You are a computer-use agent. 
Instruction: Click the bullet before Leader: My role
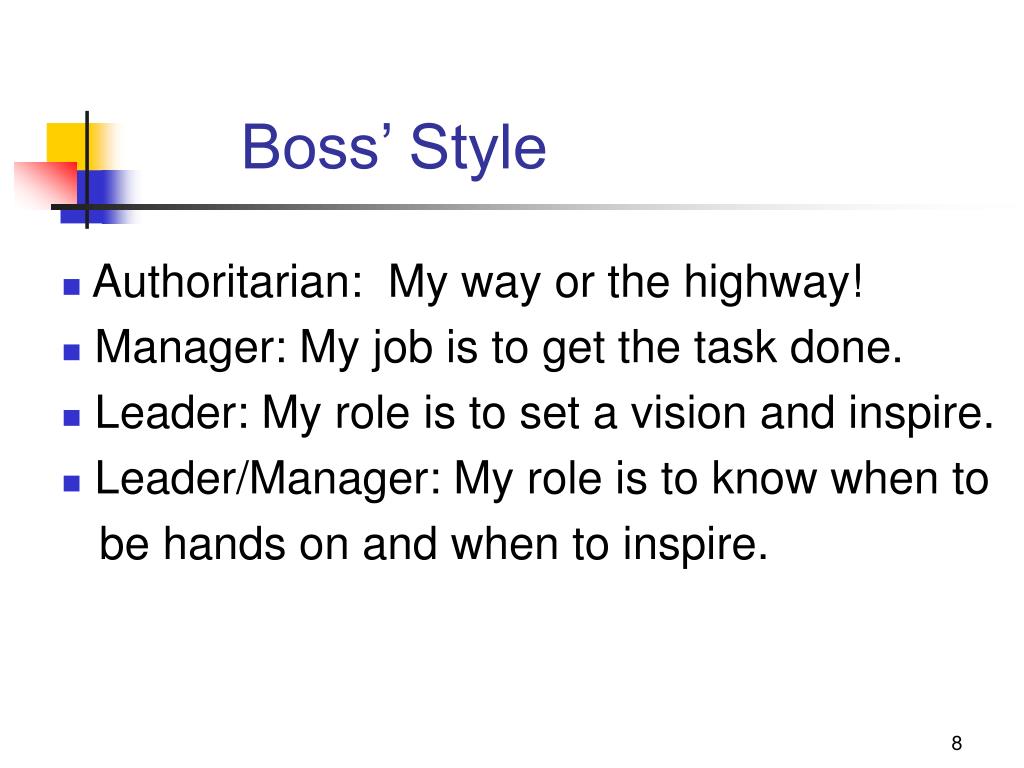[72, 418]
